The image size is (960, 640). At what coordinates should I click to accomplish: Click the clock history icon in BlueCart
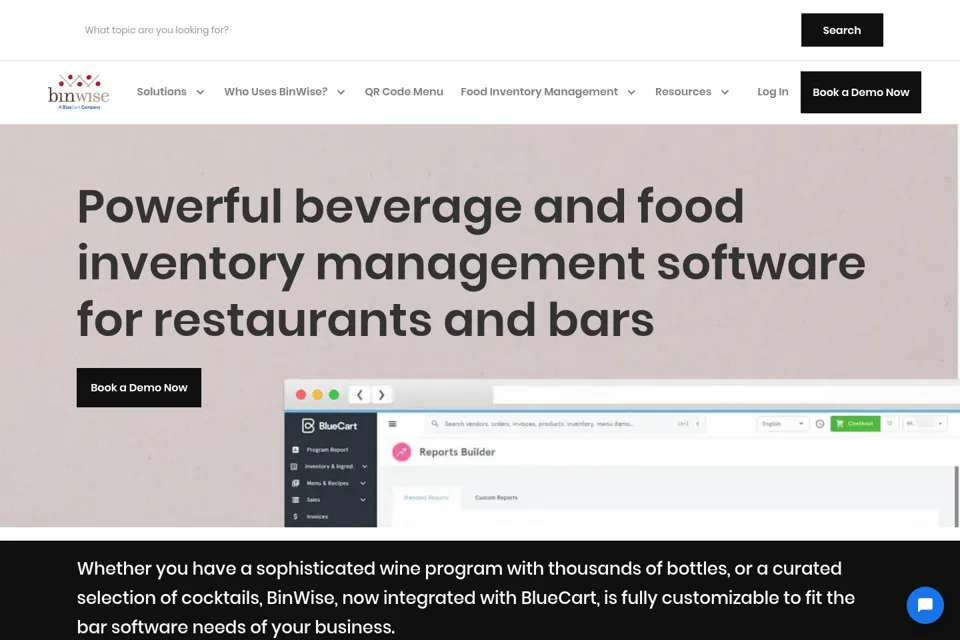point(820,424)
